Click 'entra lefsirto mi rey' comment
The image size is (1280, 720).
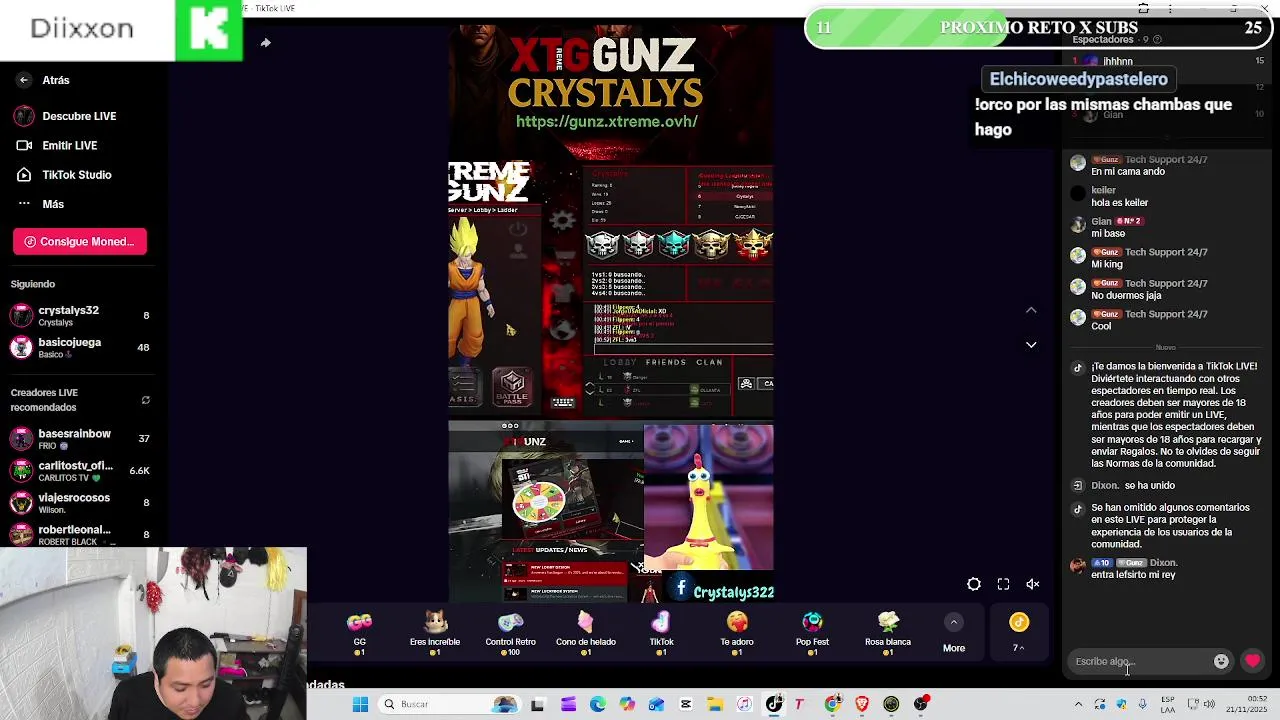point(1133,575)
